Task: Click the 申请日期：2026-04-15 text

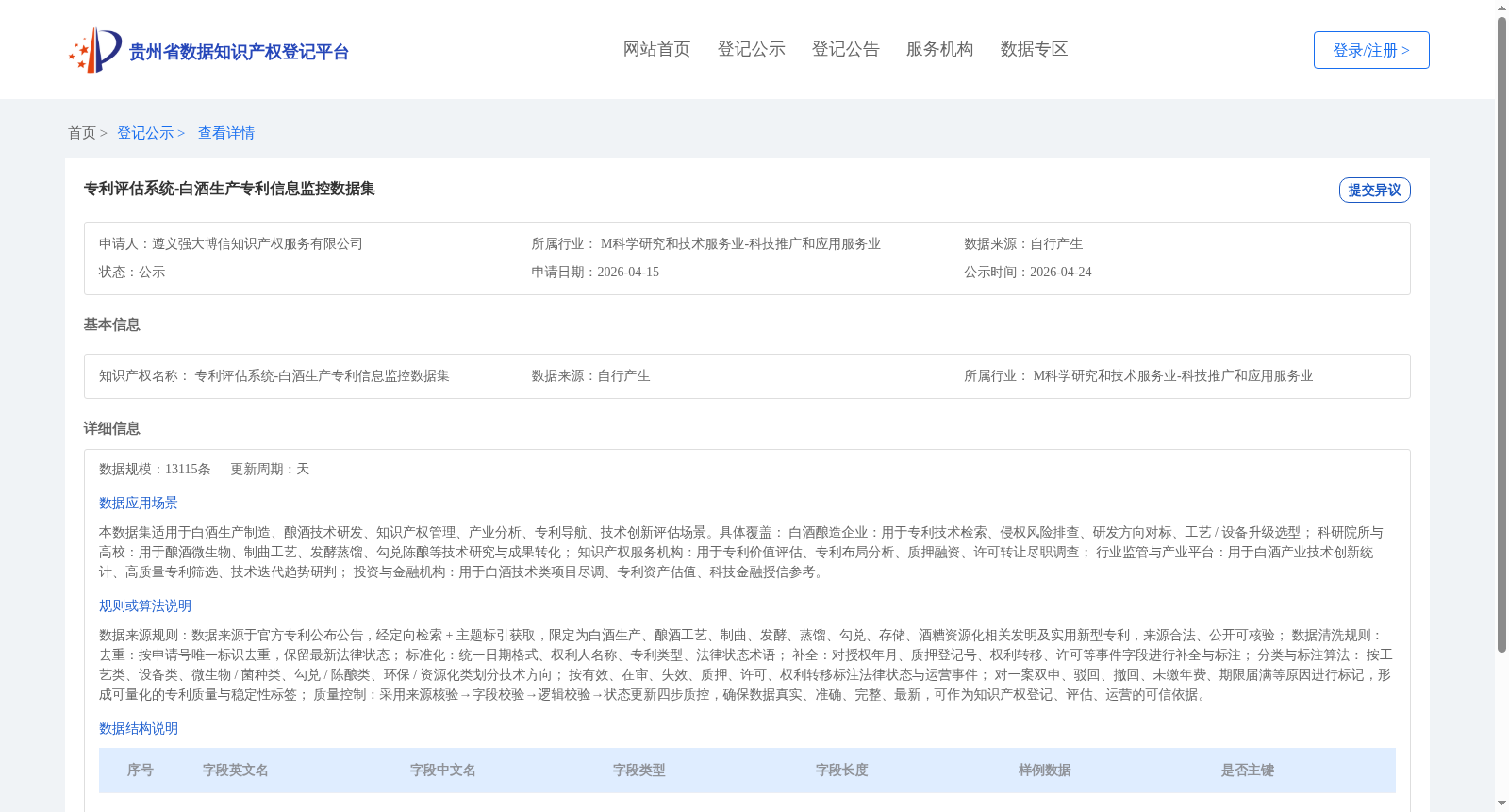Action: [595, 272]
